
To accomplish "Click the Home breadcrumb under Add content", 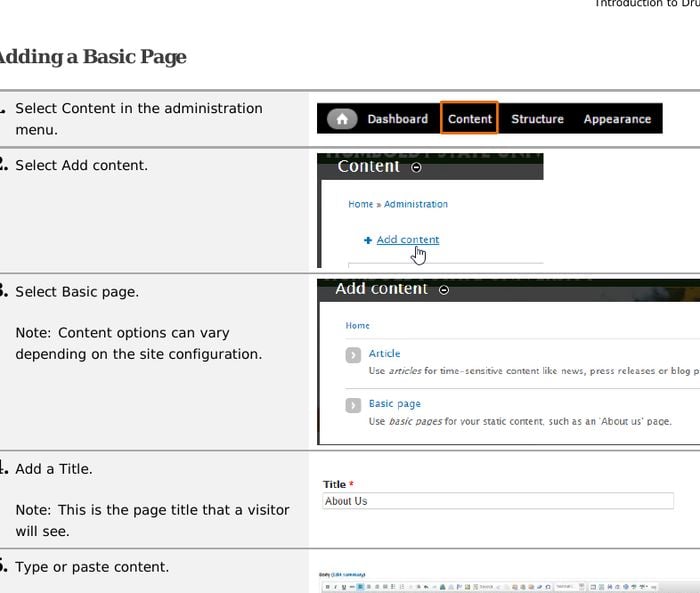I will pyautogui.click(x=357, y=326).
